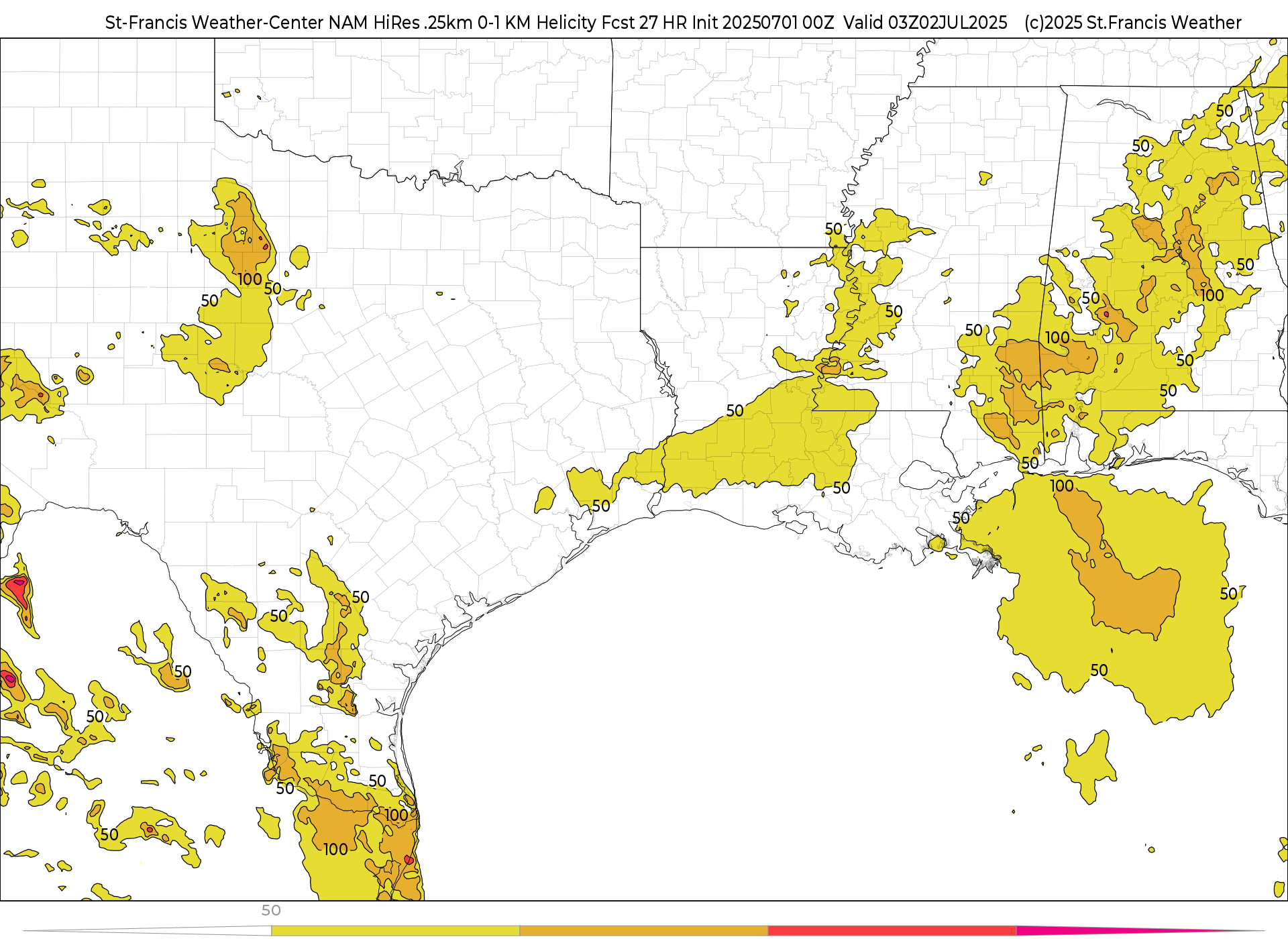Click the orange segment of the color bar
The width and height of the screenshot is (1288, 939).
(643, 931)
